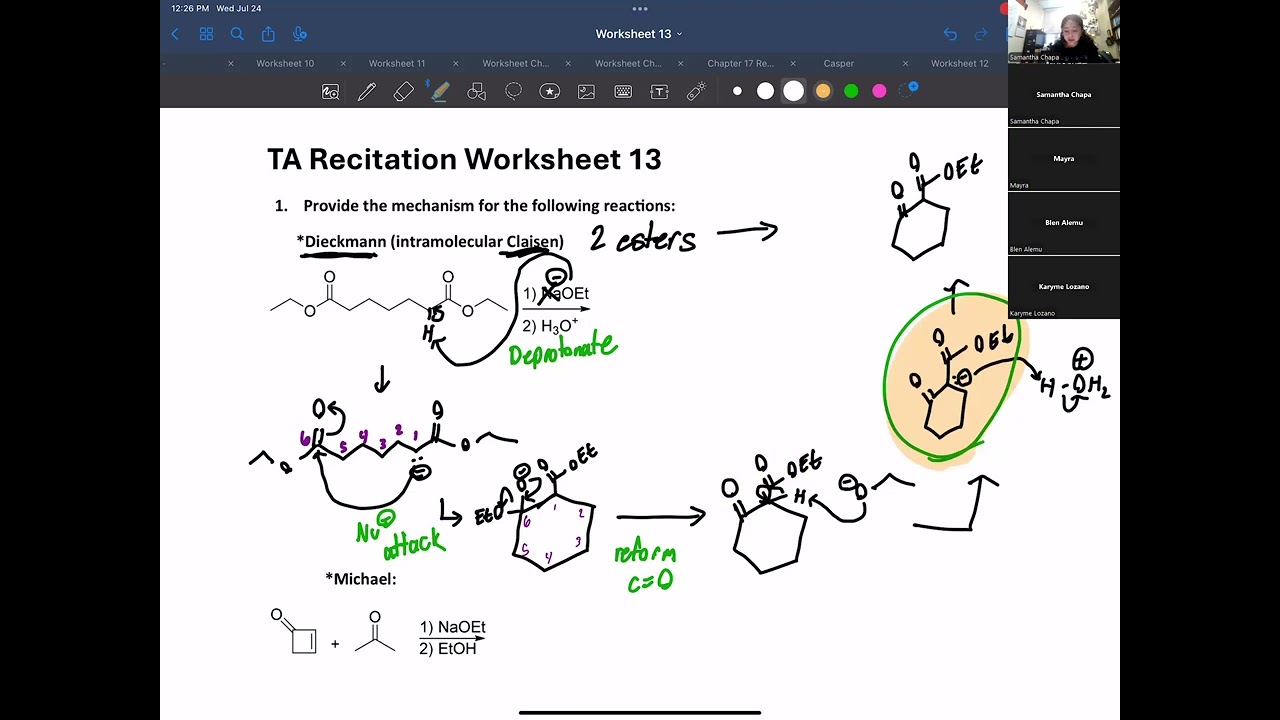Tap the '2) EtOH' reagent text
This screenshot has width=1280, height=720.
tap(447, 649)
